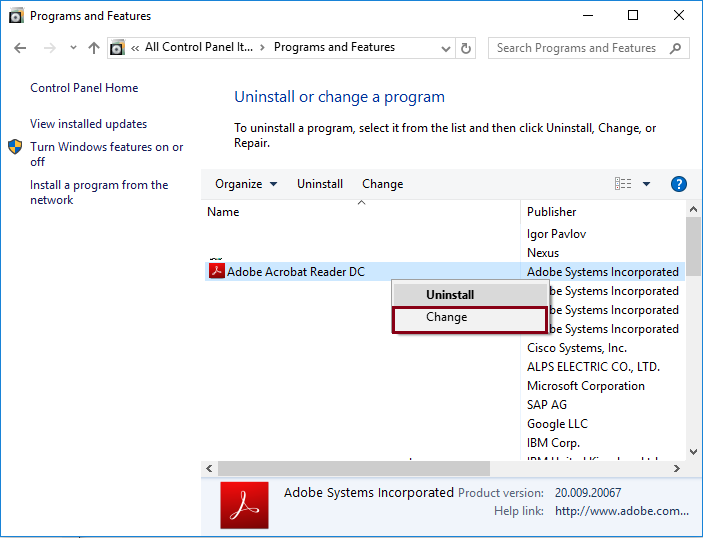Click the vertical scrollbar up arrow
Image resolution: width=703 pixels, height=538 pixels.
point(693,209)
